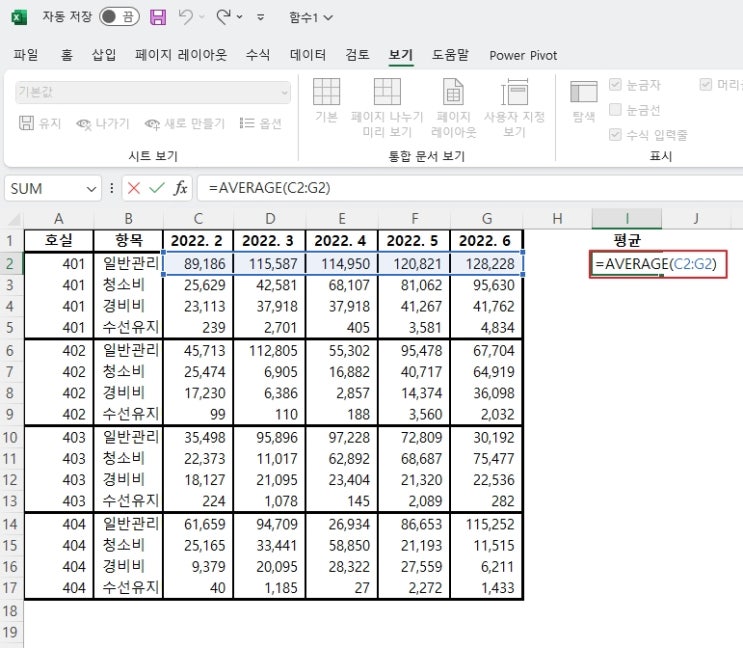743x648 pixels.
Task: Open the 데이터 tab
Action: point(308,55)
